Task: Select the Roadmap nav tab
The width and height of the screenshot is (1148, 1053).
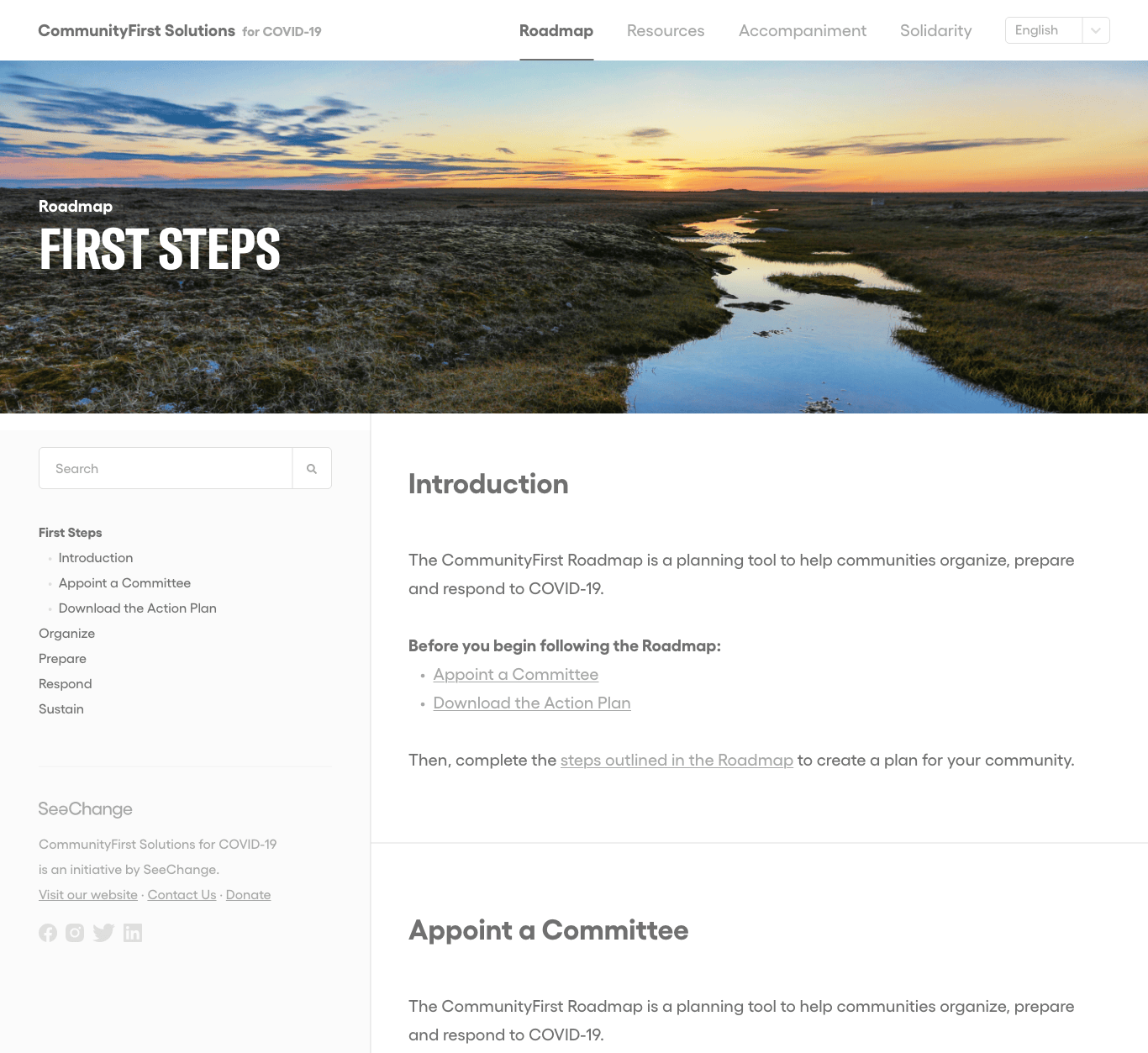Action: click(x=556, y=30)
